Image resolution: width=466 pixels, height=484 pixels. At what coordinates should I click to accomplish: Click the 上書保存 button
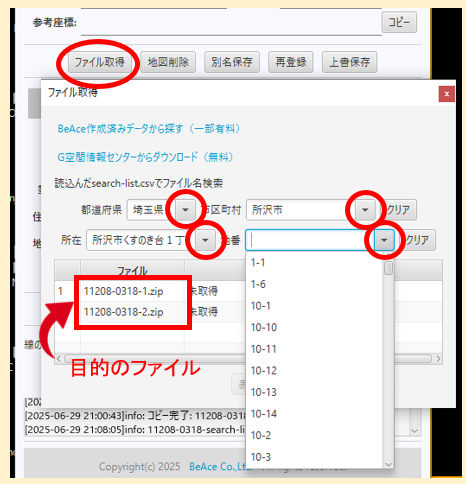pos(349,62)
